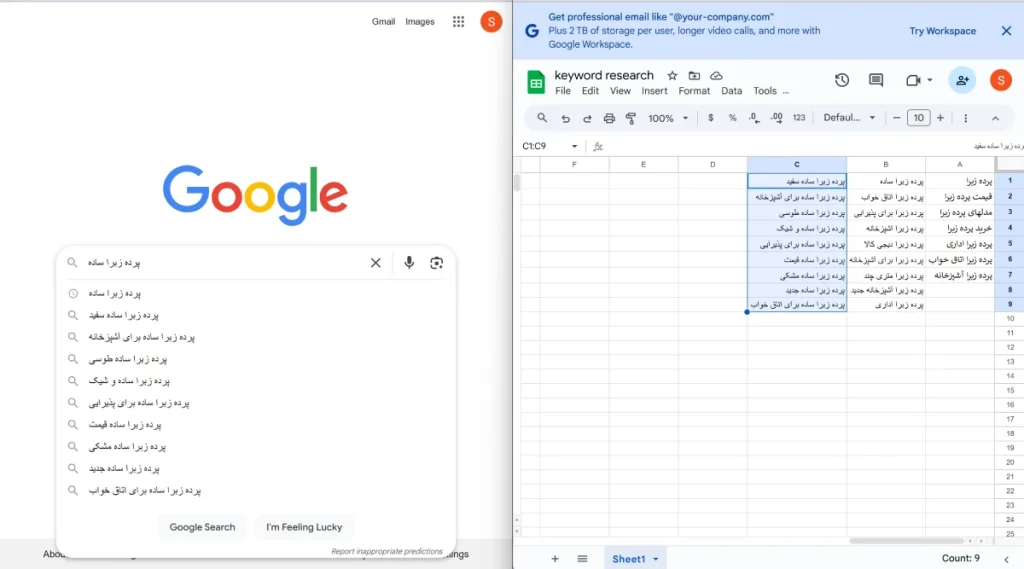Select the column C header
Image resolution: width=1024 pixels, height=569 pixels.
tap(797, 165)
